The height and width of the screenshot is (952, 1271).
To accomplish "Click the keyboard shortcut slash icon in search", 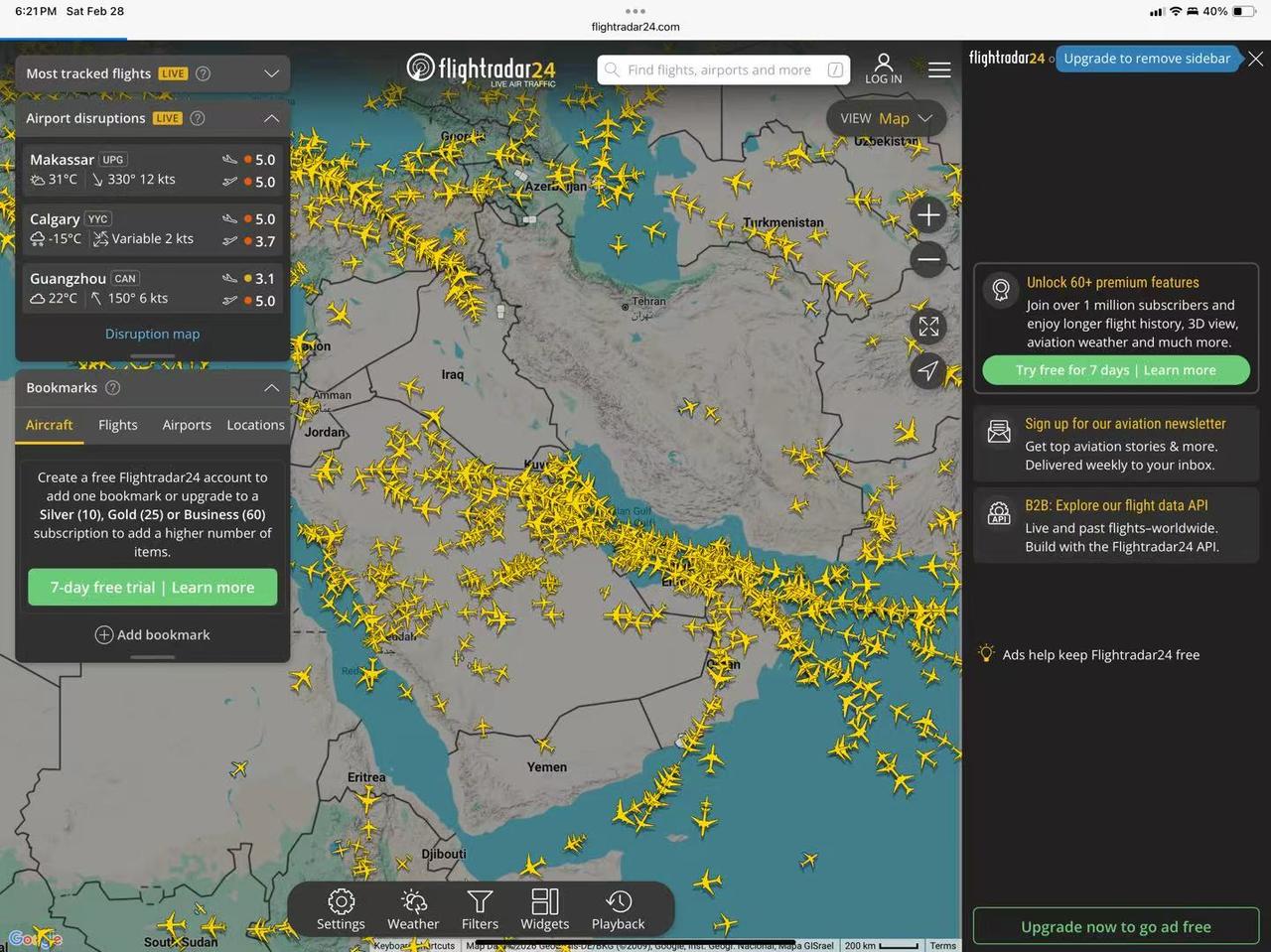I will coord(836,69).
